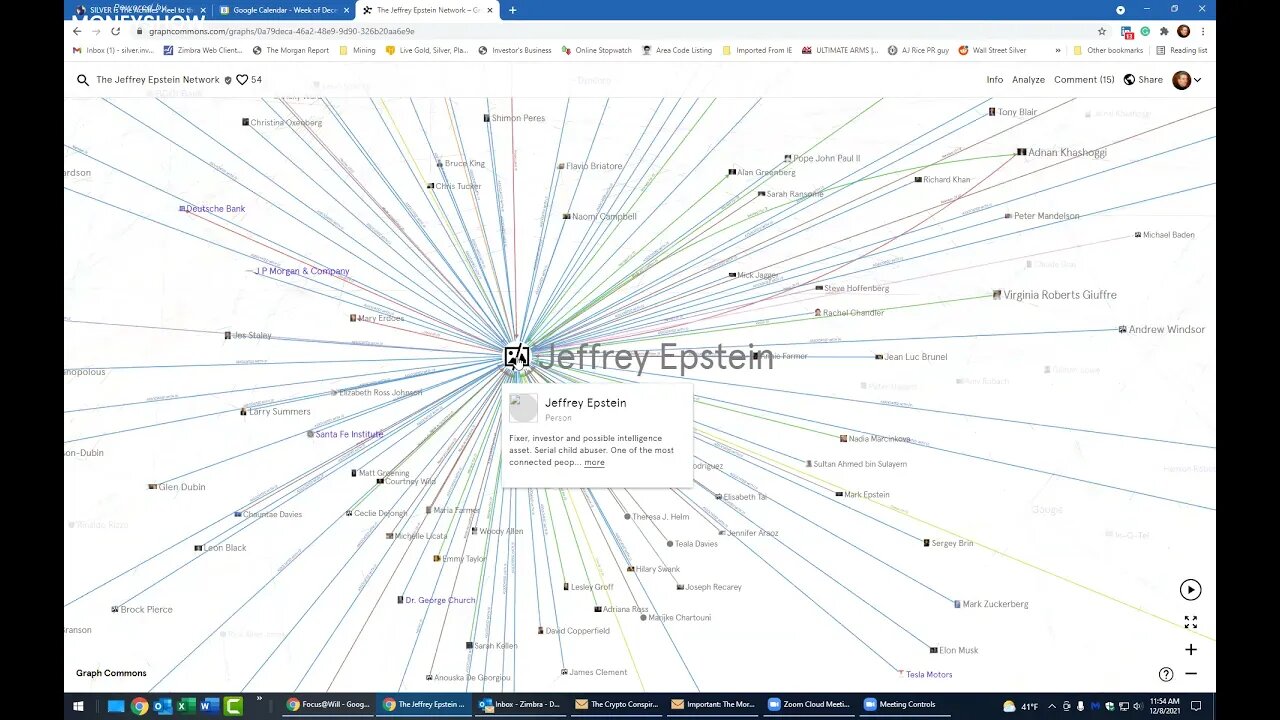Open Excel from the taskbar
Image resolution: width=1280 pixels, height=720 pixels.
pyautogui.click(x=186, y=705)
